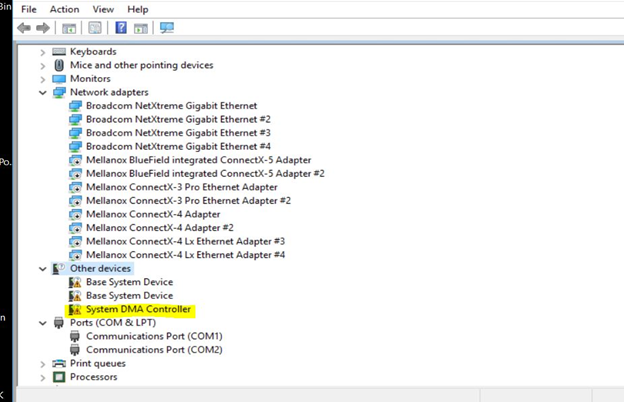624x402 pixels.
Task: Select the first Base System Device entry
Action: pos(129,283)
